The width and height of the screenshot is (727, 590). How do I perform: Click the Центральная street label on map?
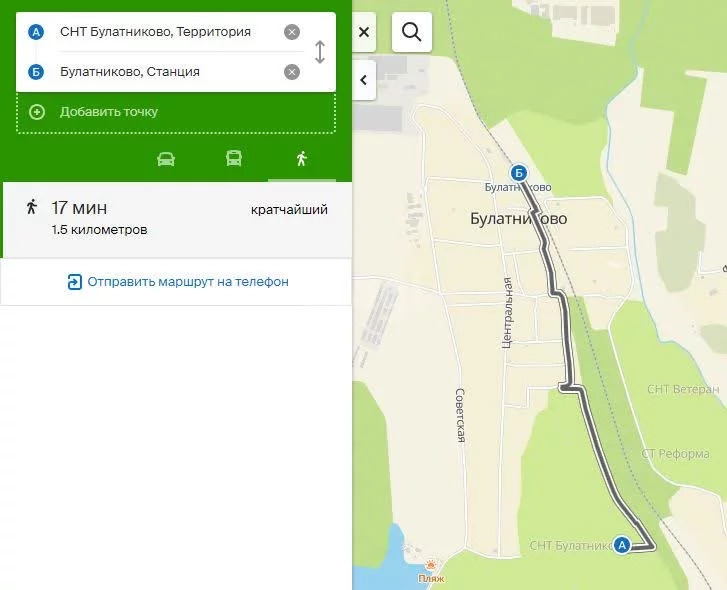coord(507,313)
